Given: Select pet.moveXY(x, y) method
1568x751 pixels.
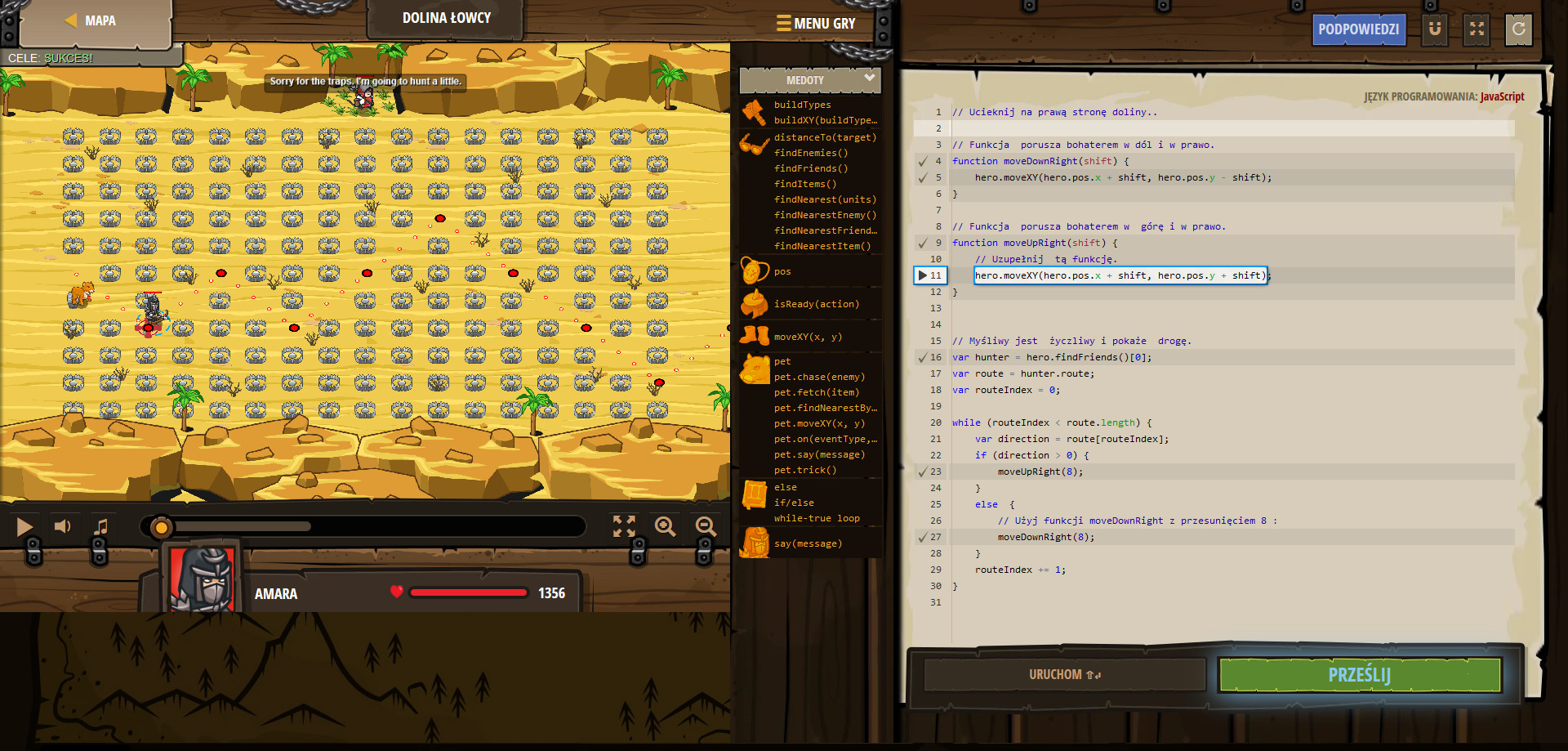Looking at the screenshot, I should (x=819, y=423).
